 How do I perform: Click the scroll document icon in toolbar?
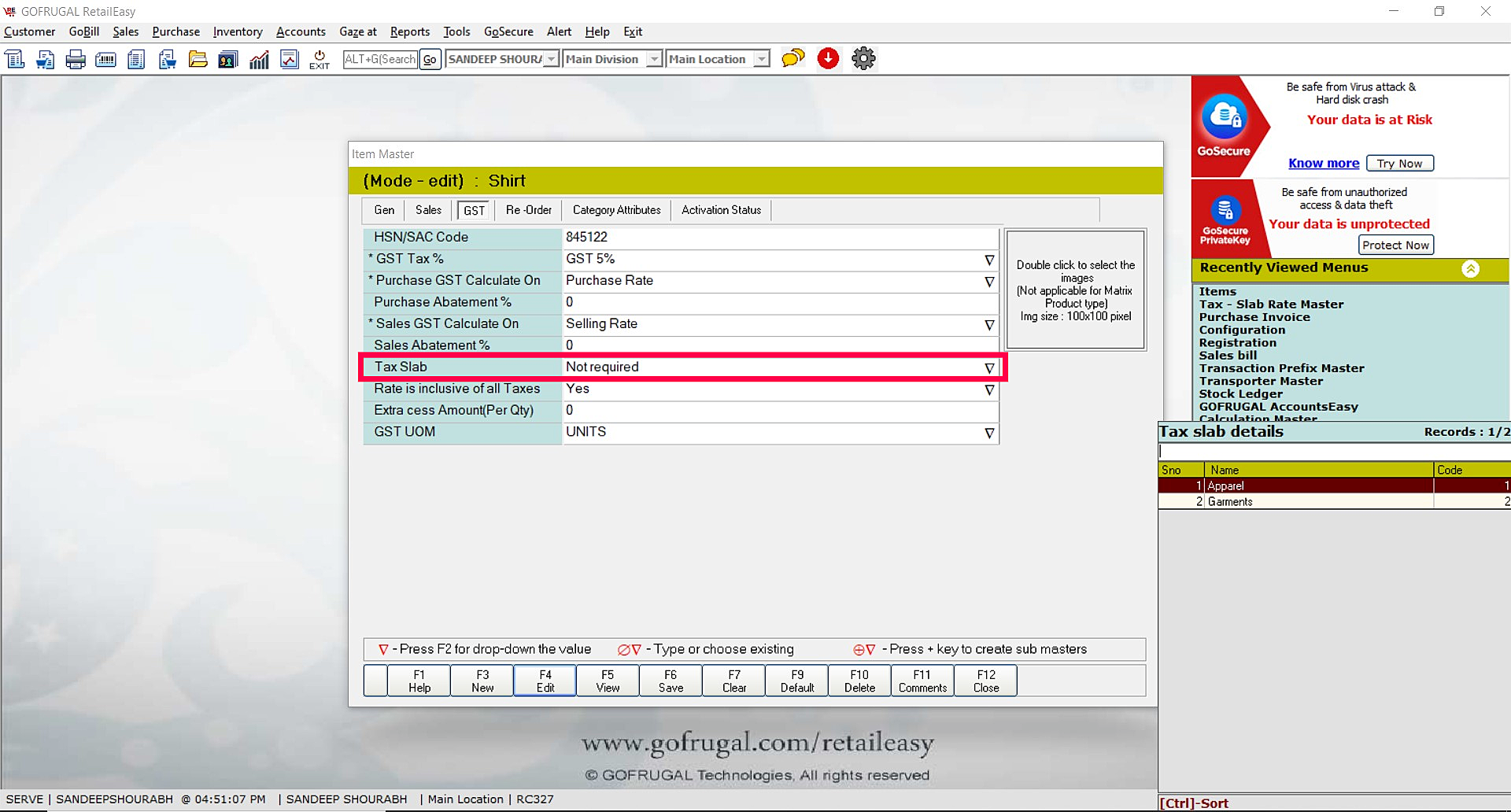click(15, 59)
